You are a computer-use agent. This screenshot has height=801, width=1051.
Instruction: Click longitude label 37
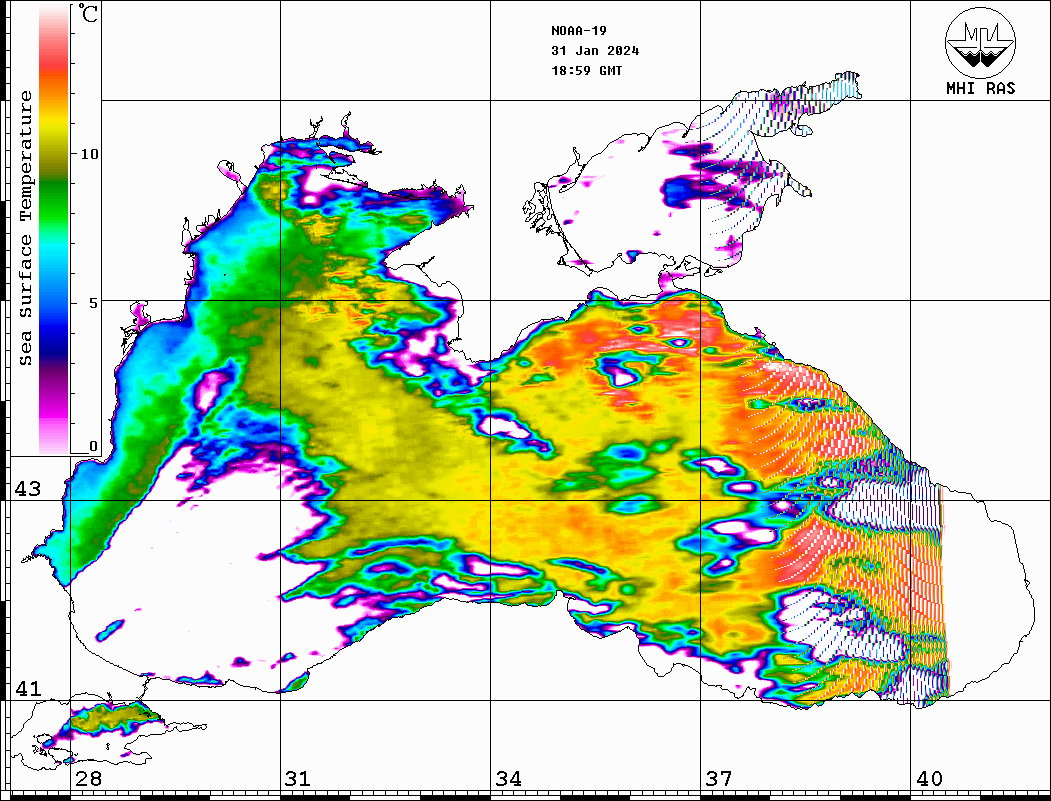(x=719, y=778)
